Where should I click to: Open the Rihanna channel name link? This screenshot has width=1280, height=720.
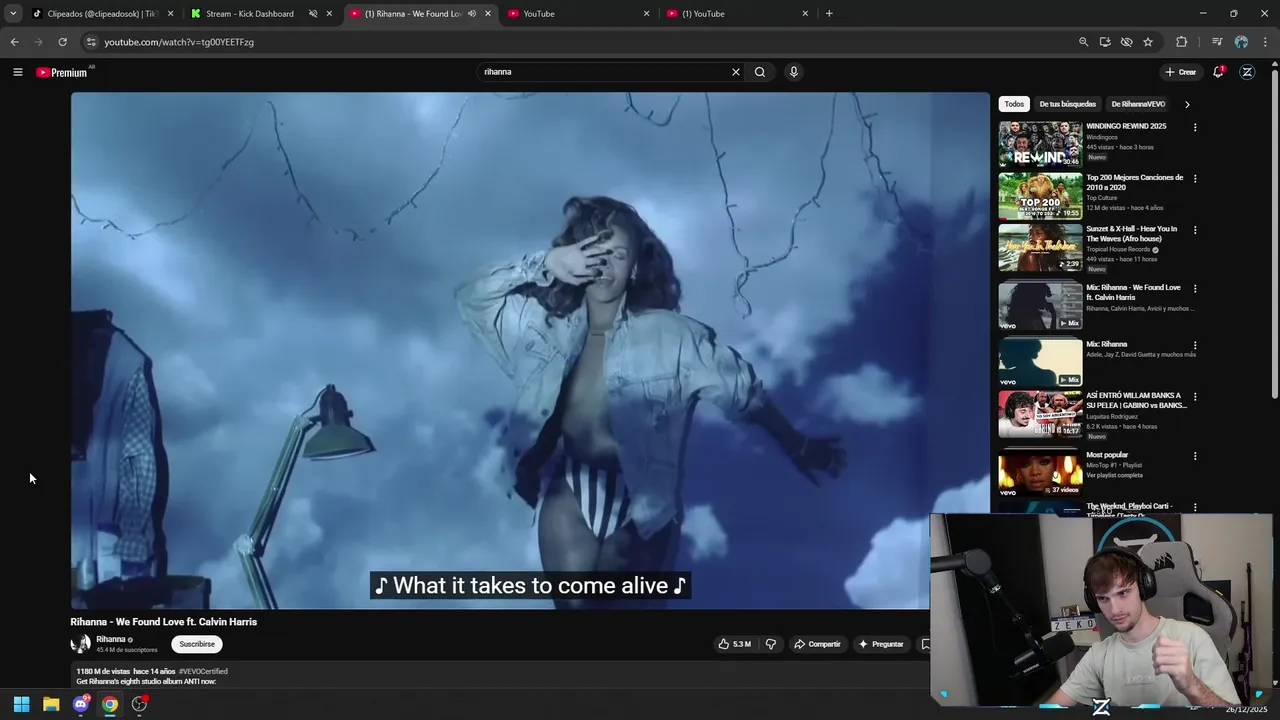(111, 639)
